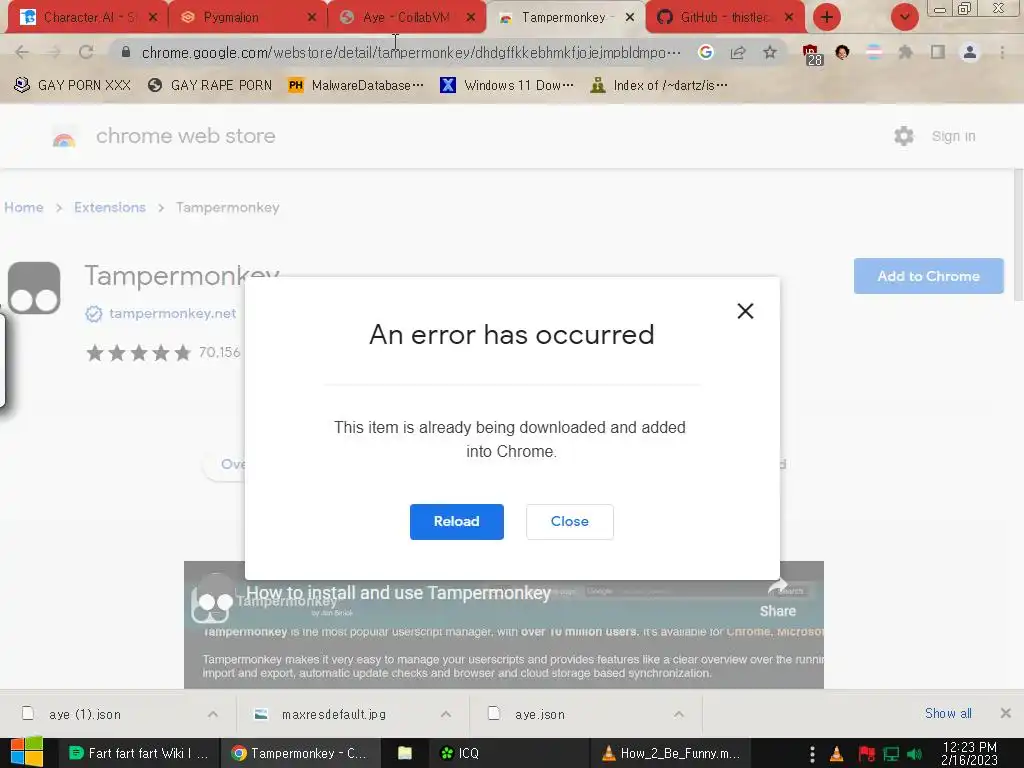Viewport: 1024px width, 768px height.
Task: Click the address bar URL field
Action: (410, 52)
